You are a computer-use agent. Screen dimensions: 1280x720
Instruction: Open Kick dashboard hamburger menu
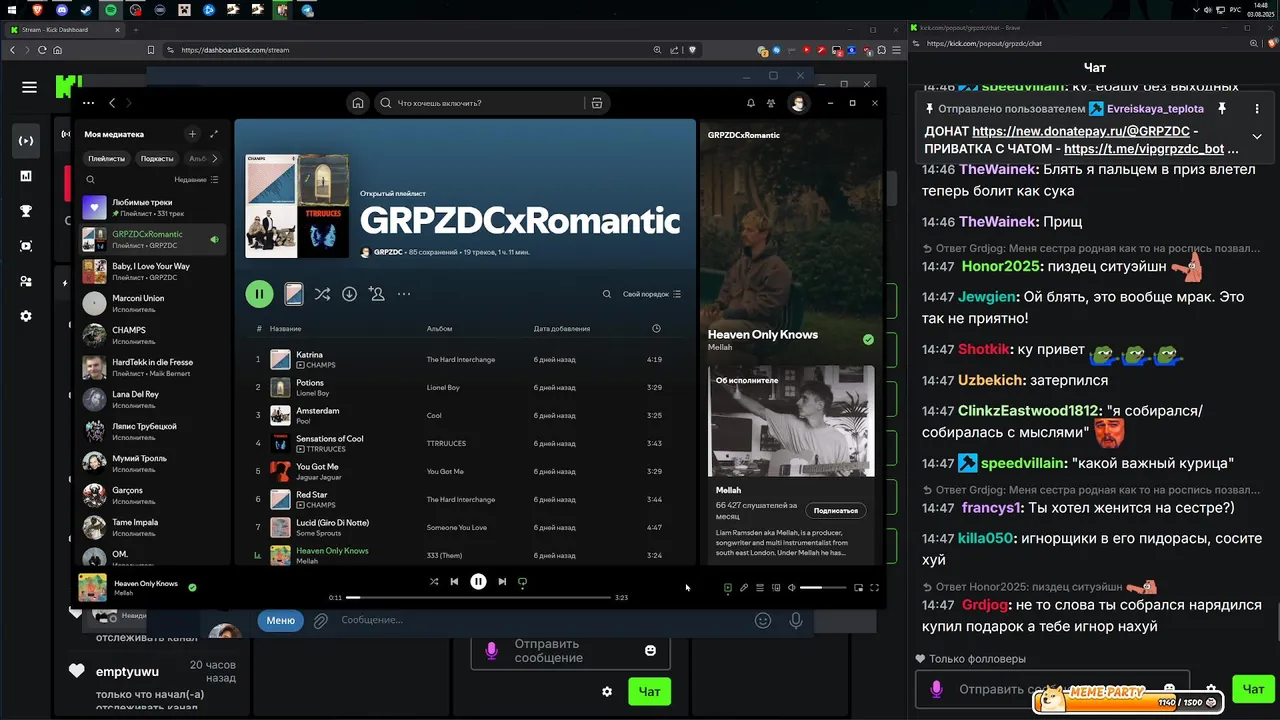(x=29, y=87)
